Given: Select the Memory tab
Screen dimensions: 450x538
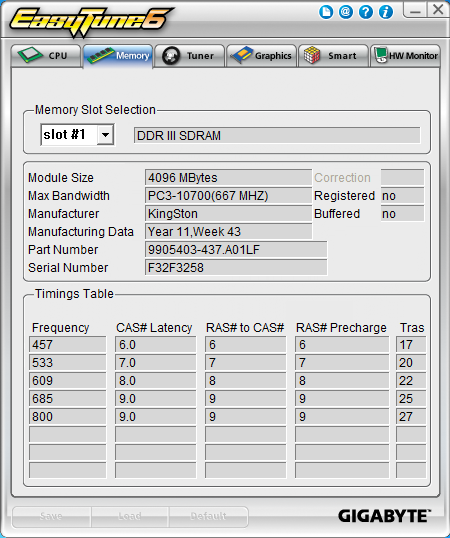Looking at the screenshot, I should 118,56.
